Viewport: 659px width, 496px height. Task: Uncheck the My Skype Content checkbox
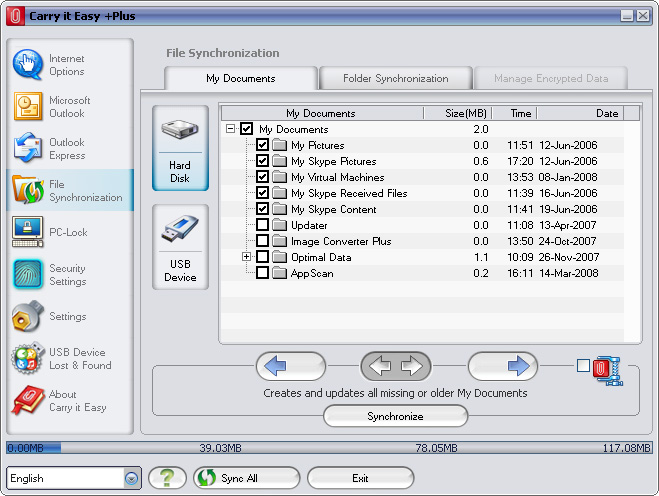coord(262,208)
